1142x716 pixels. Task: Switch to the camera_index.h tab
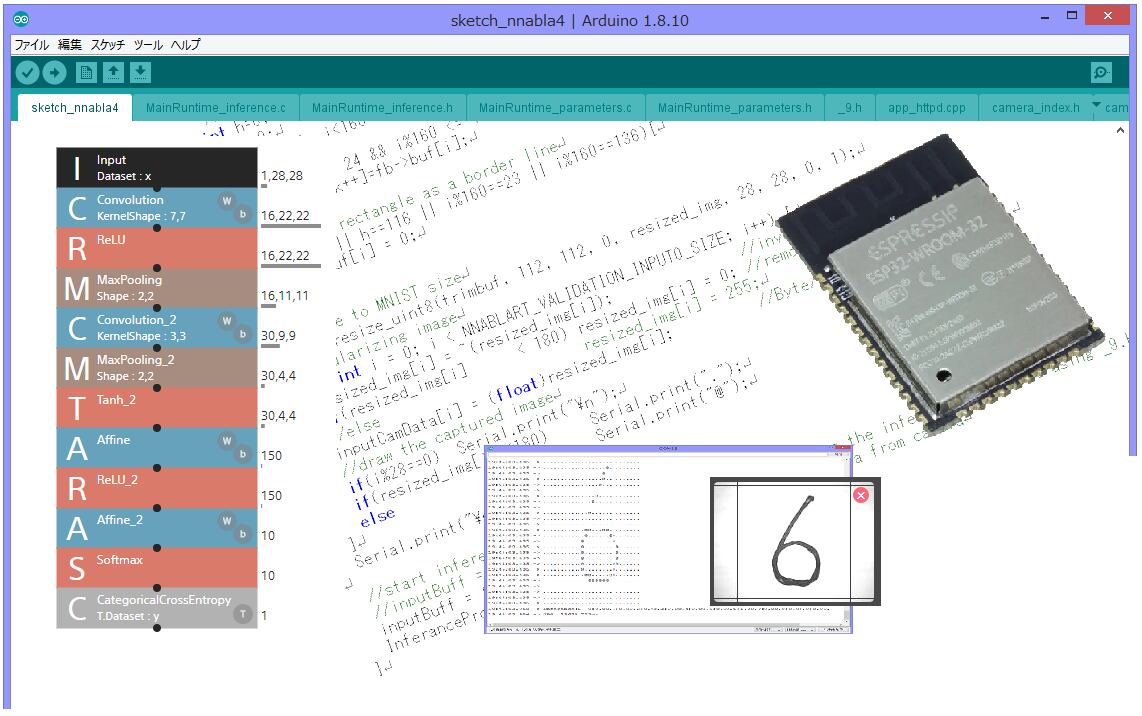[1036, 108]
